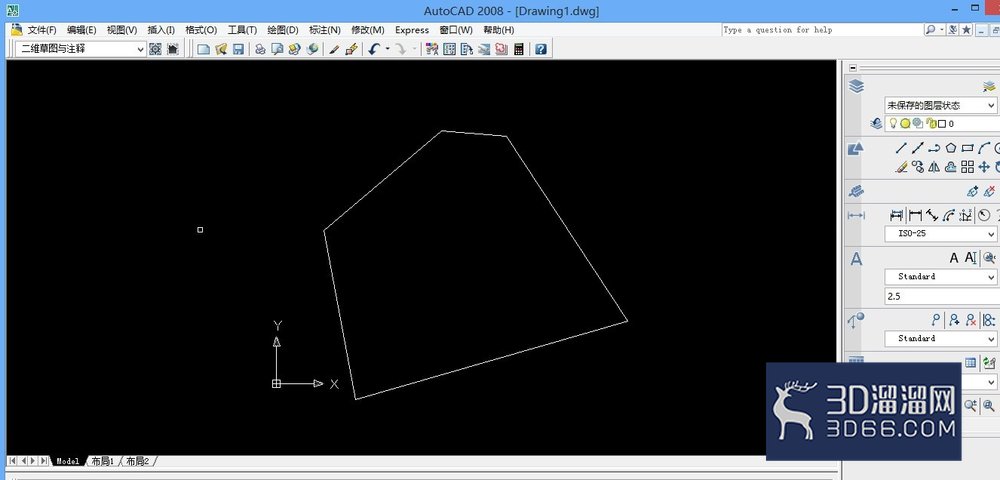Click layer 0 white color swatch
Viewport: 1000px width, 480px height.
tap(942, 124)
